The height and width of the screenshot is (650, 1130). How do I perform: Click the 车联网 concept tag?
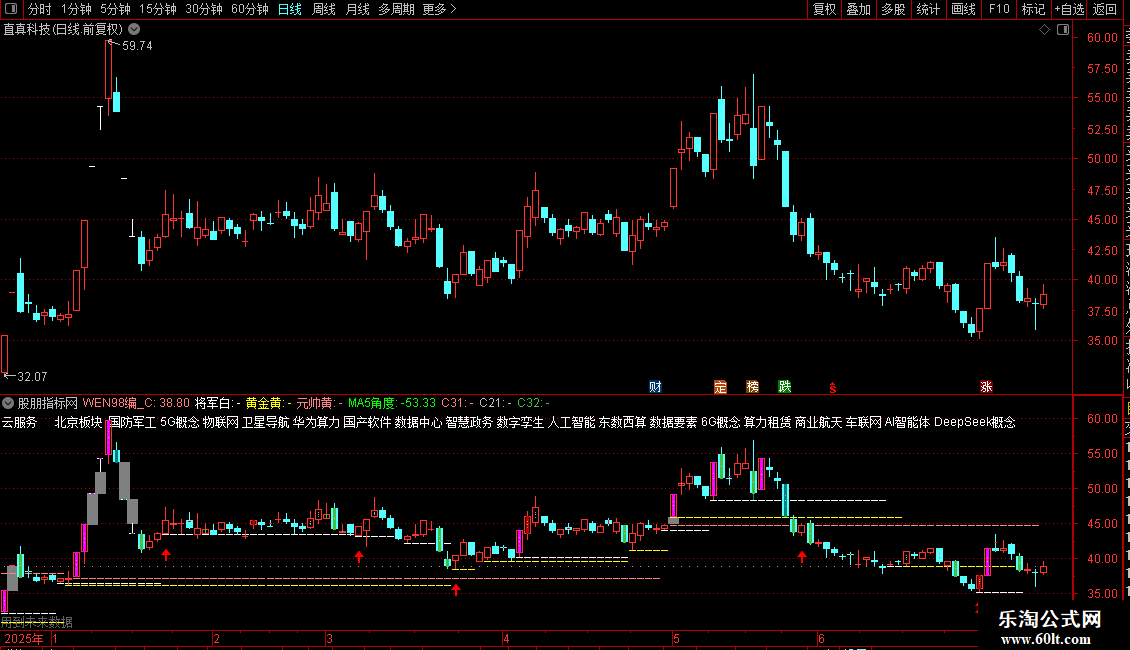coord(863,422)
